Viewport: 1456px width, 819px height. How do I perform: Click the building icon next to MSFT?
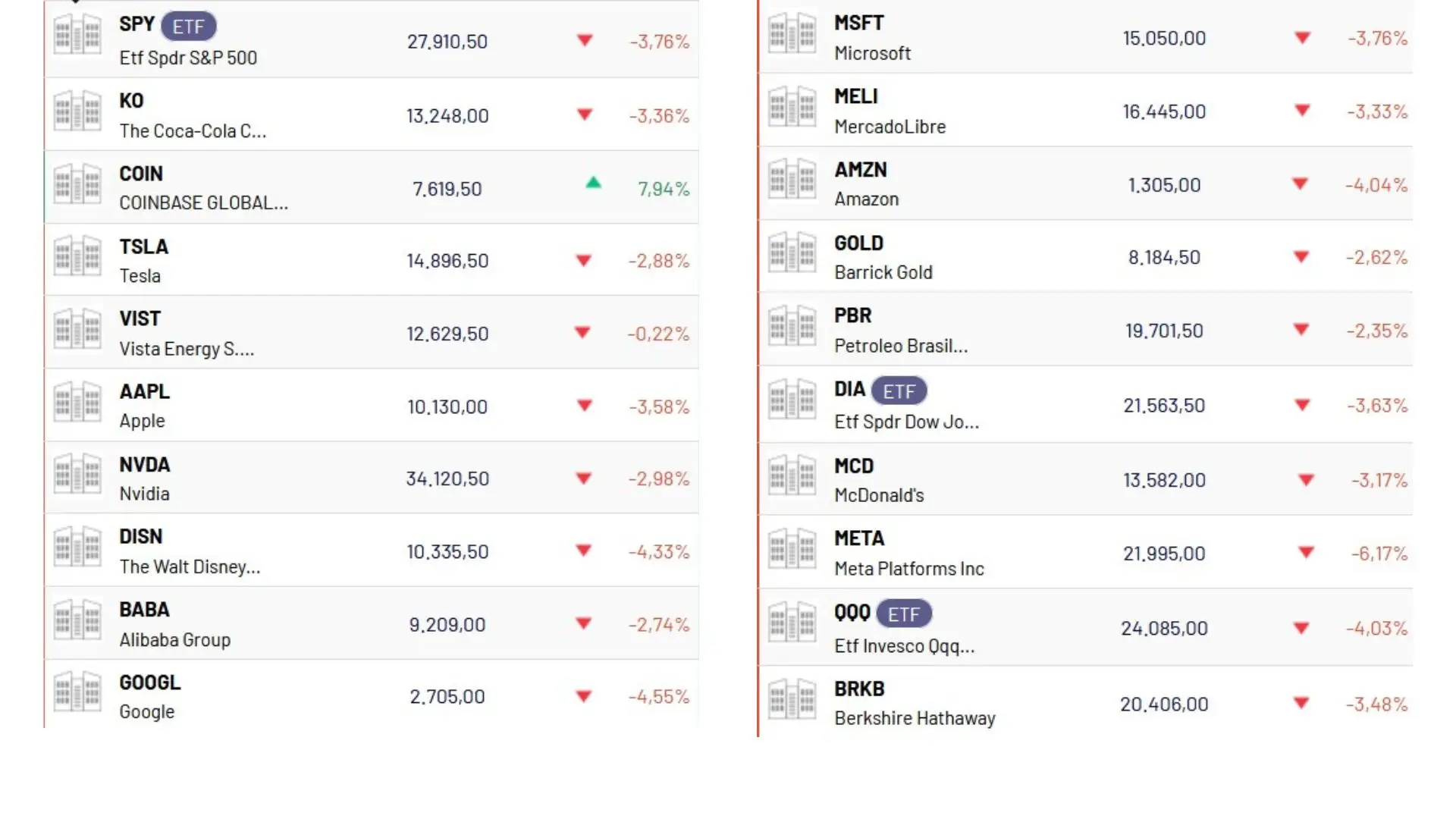point(792,33)
